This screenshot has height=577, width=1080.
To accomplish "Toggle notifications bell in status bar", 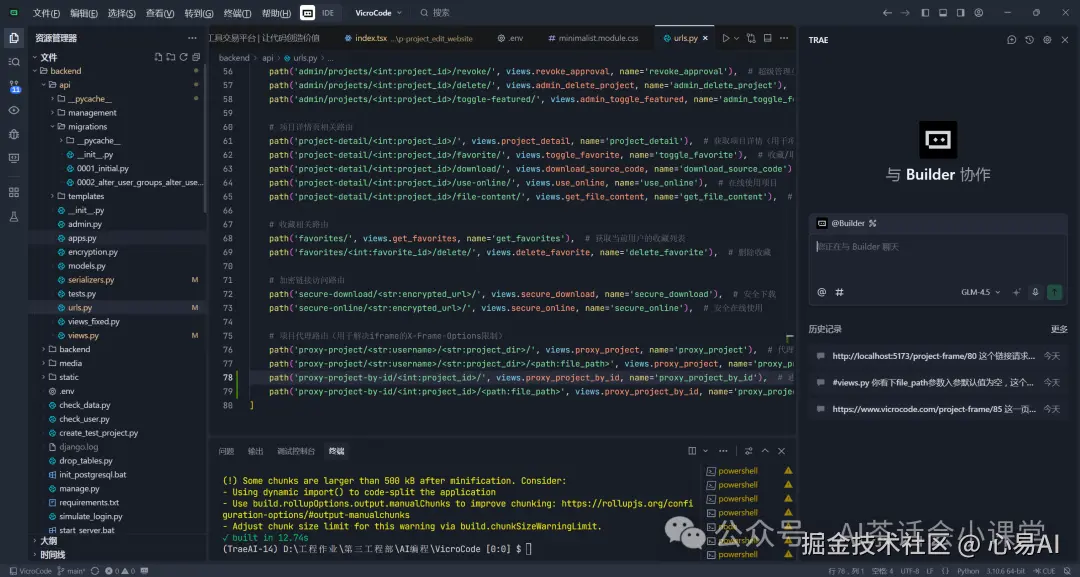I will [x=1067, y=571].
